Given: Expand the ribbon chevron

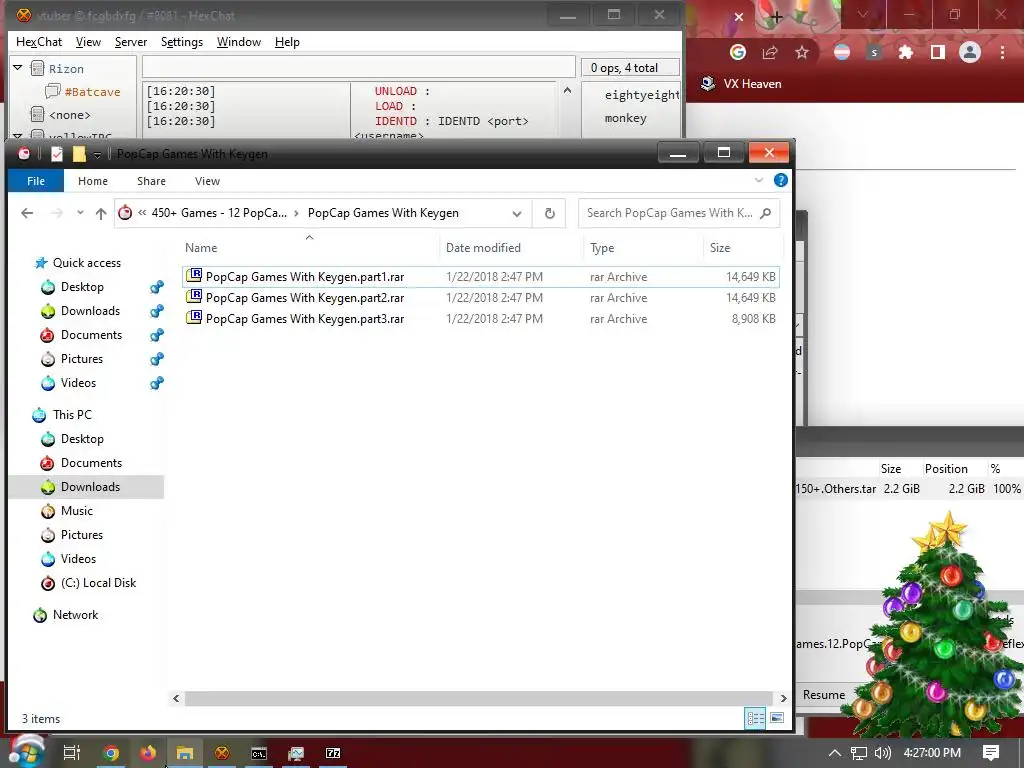Looking at the screenshot, I should 758,180.
